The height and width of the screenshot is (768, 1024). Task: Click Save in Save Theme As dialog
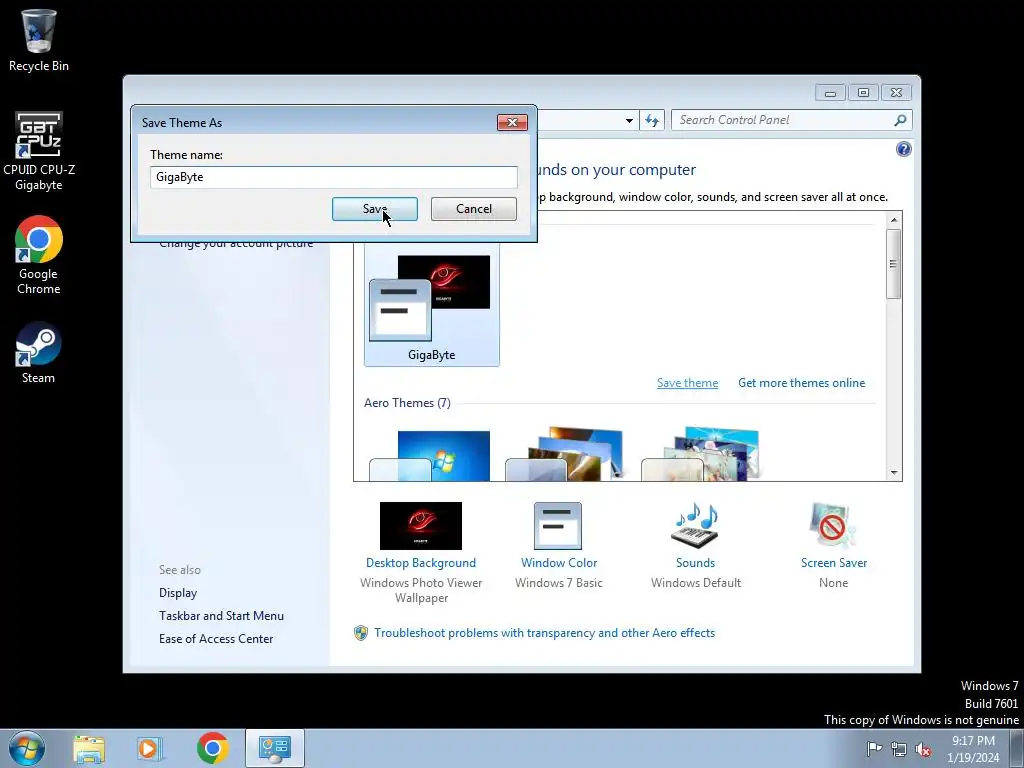pyautogui.click(x=374, y=209)
